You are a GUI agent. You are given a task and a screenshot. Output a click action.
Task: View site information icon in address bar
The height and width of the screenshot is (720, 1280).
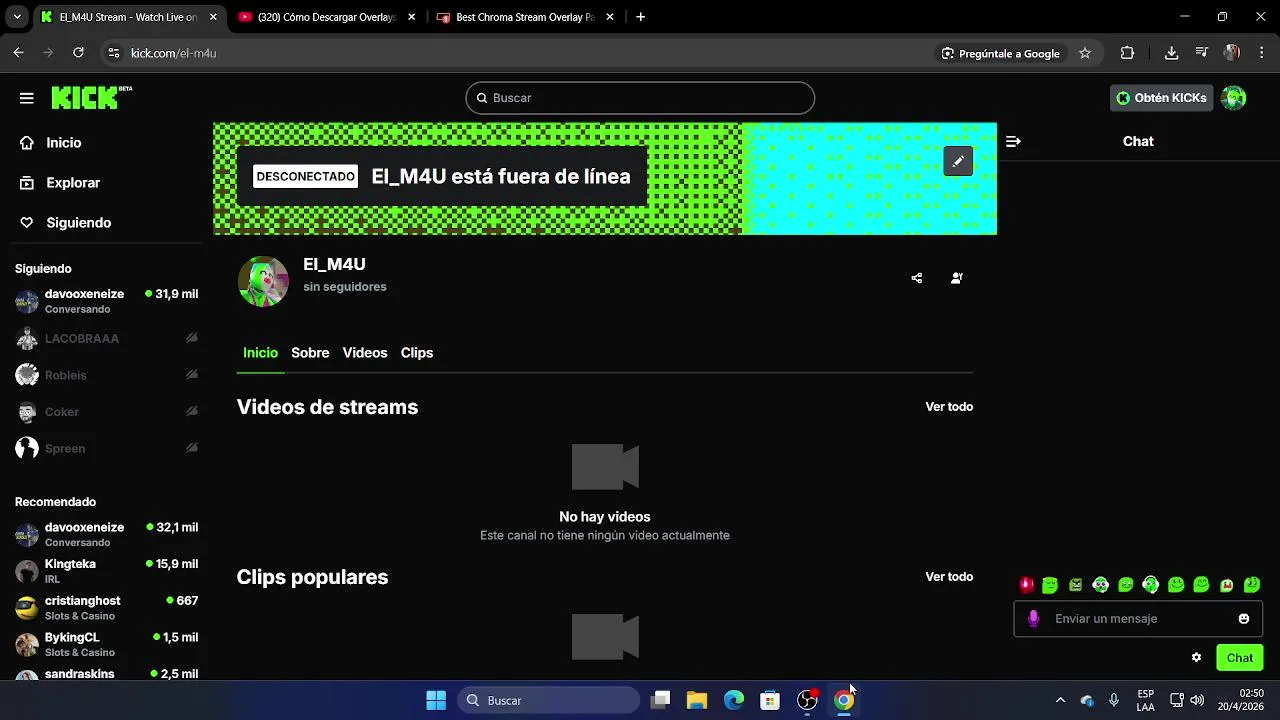point(114,53)
